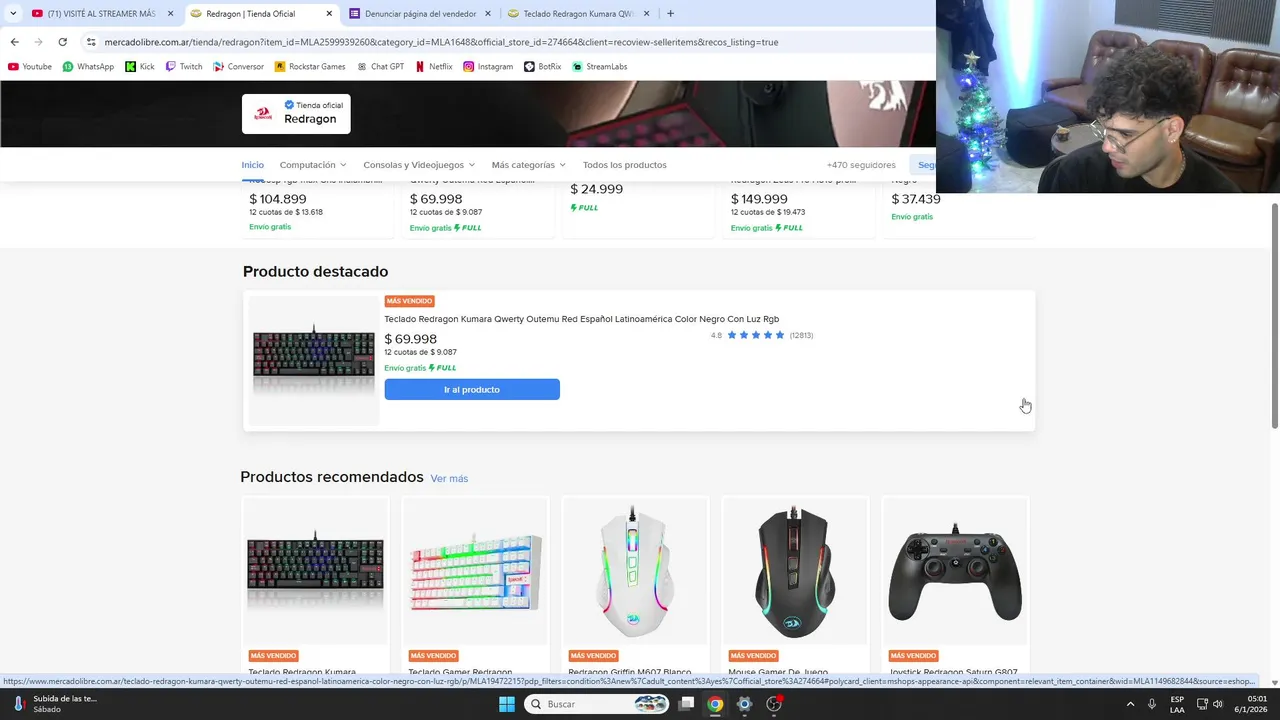
Task: Open the white Redragon keyboard thumbnail
Action: click(x=475, y=570)
